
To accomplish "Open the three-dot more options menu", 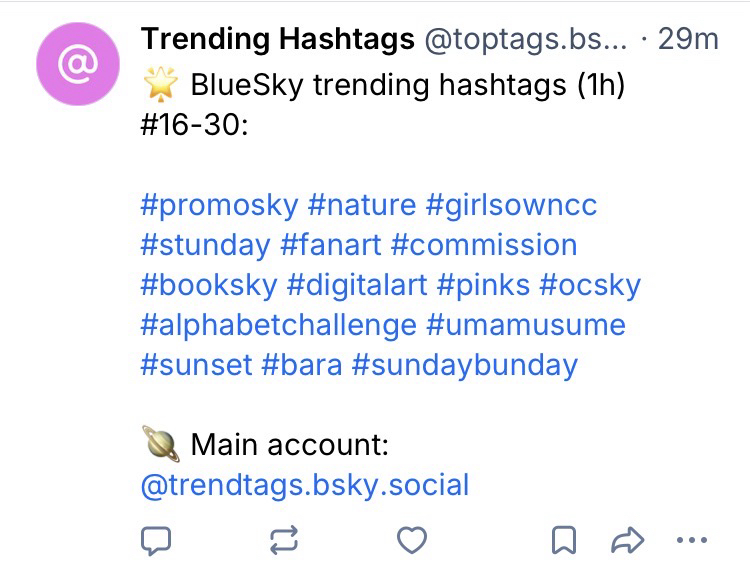I will pyautogui.click(x=691, y=541).
